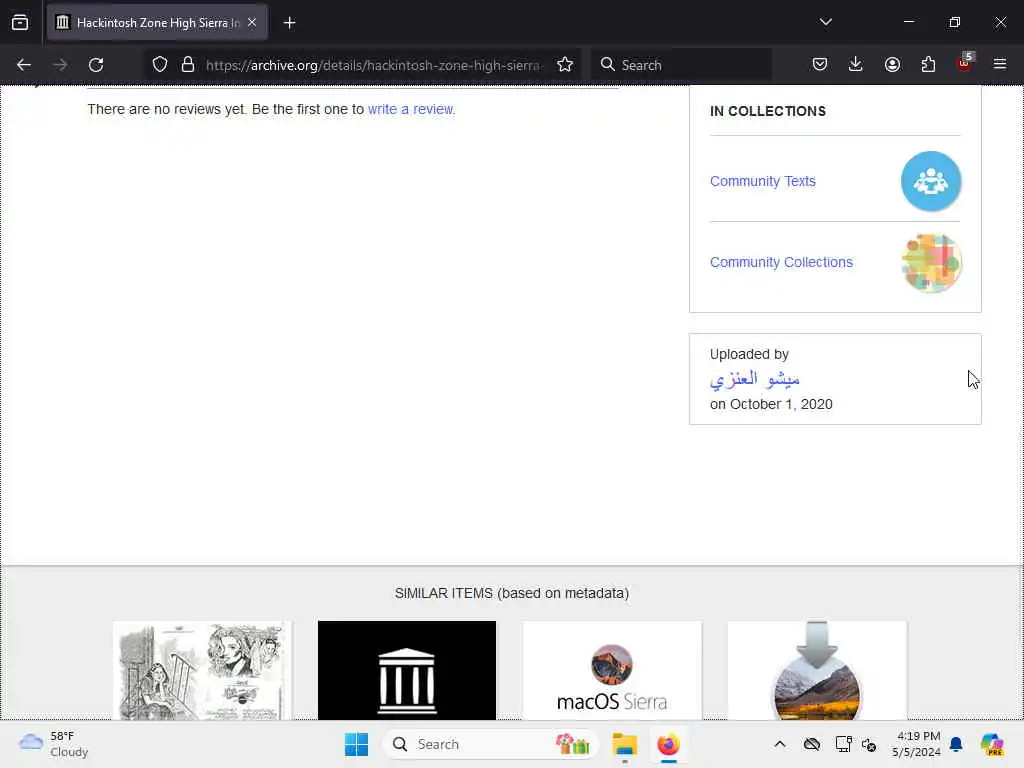Click the crossed-out audio tray icon

pyautogui.click(x=869, y=744)
